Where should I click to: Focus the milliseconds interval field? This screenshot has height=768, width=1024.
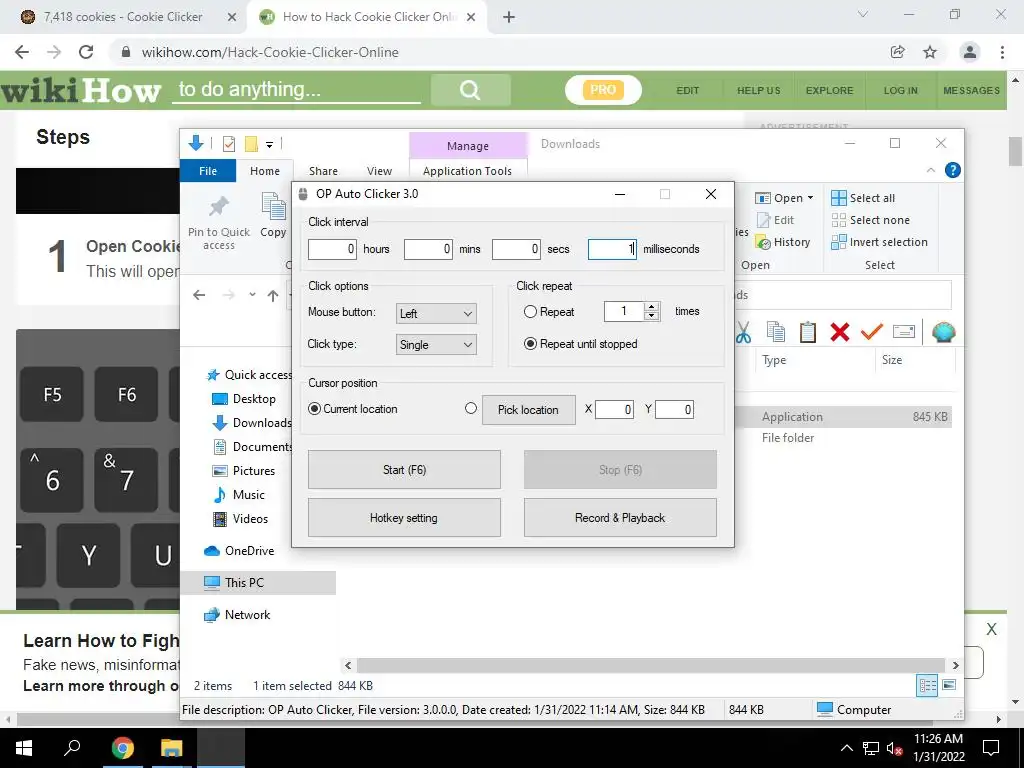(x=612, y=249)
